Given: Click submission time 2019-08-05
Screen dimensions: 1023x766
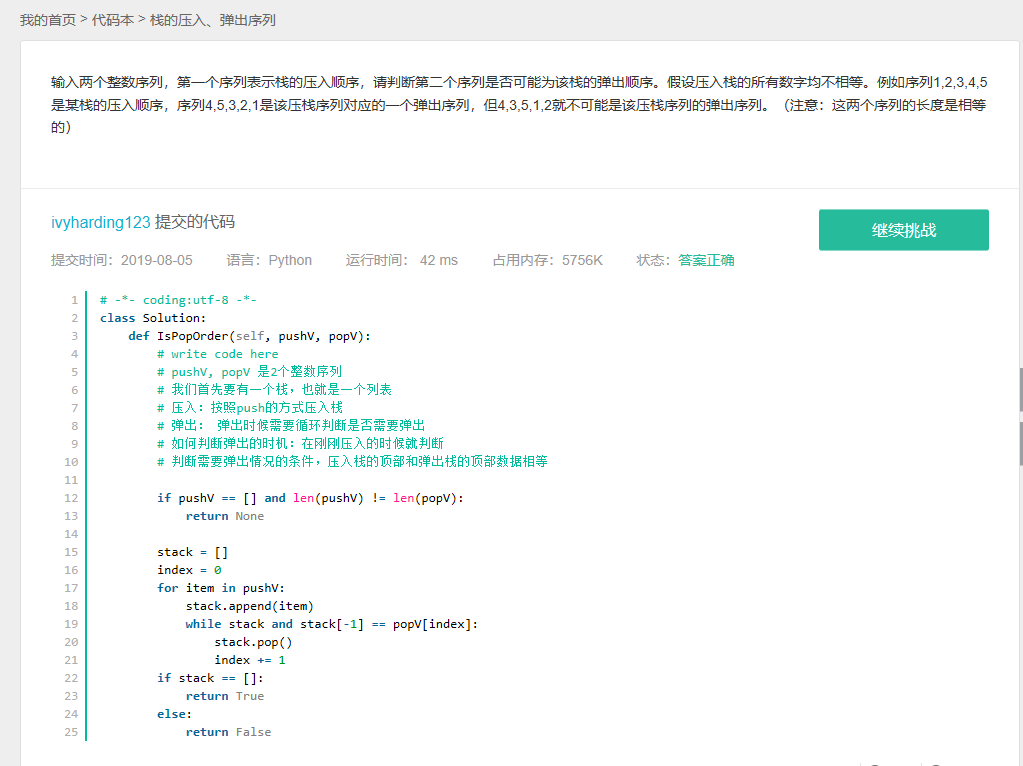Looking at the screenshot, I should (157, 260).
